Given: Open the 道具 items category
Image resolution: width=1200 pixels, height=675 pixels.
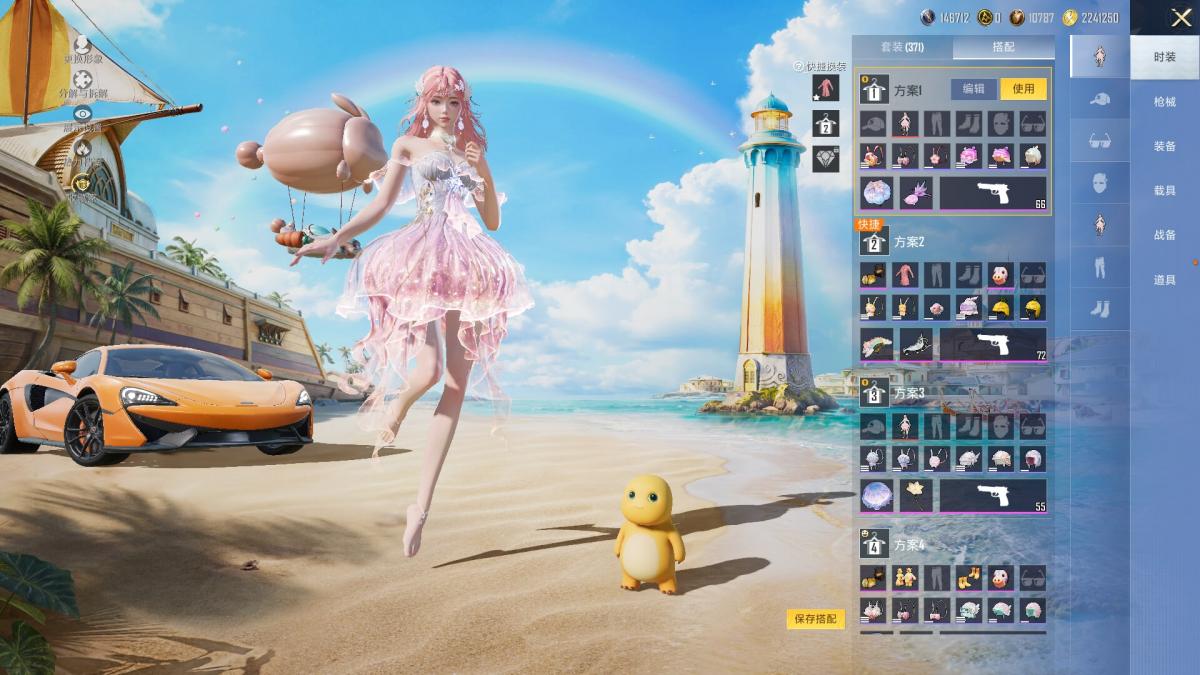Looking at the screenshot, I should (1165, 280).
